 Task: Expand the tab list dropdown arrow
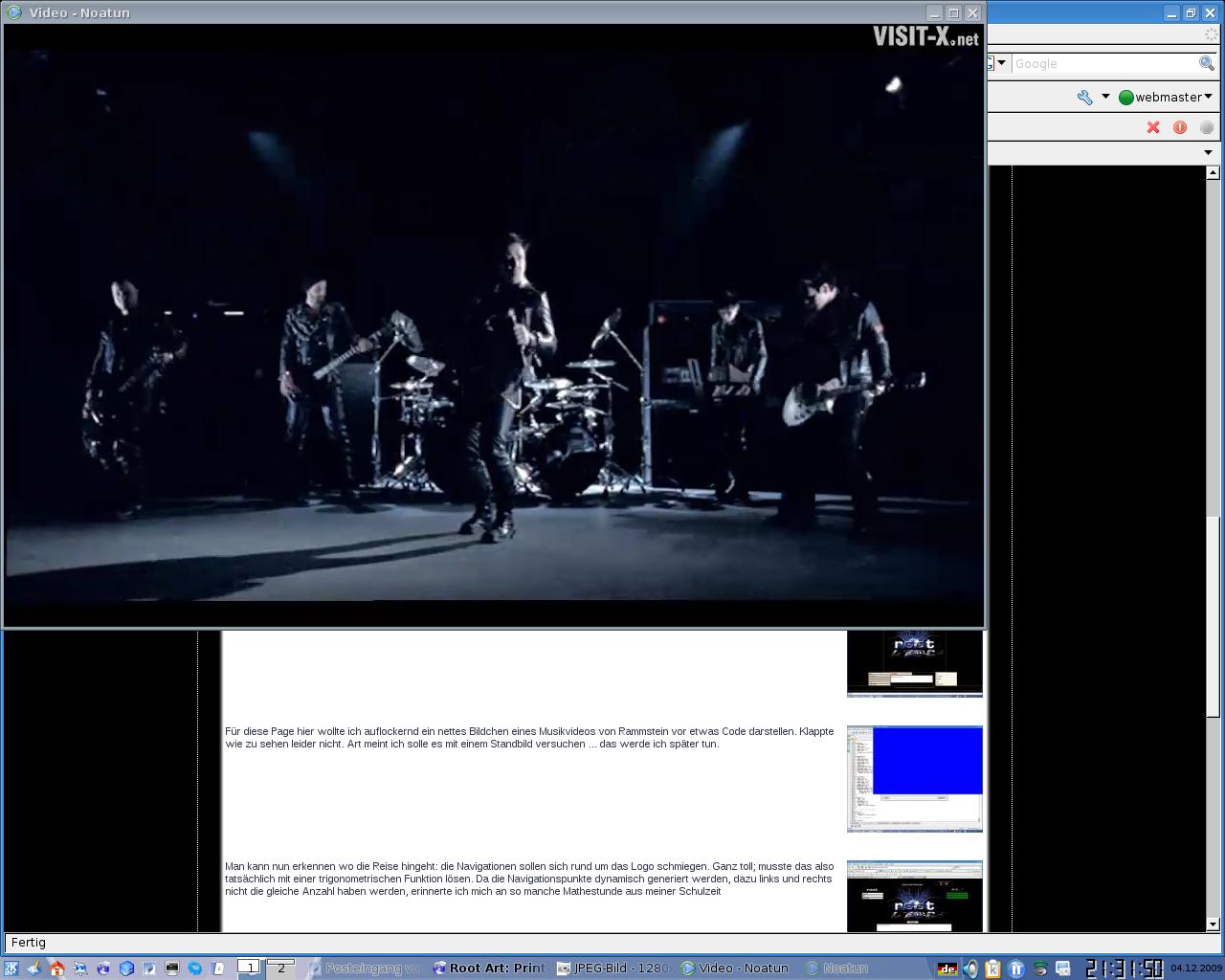click(1208, 152)
